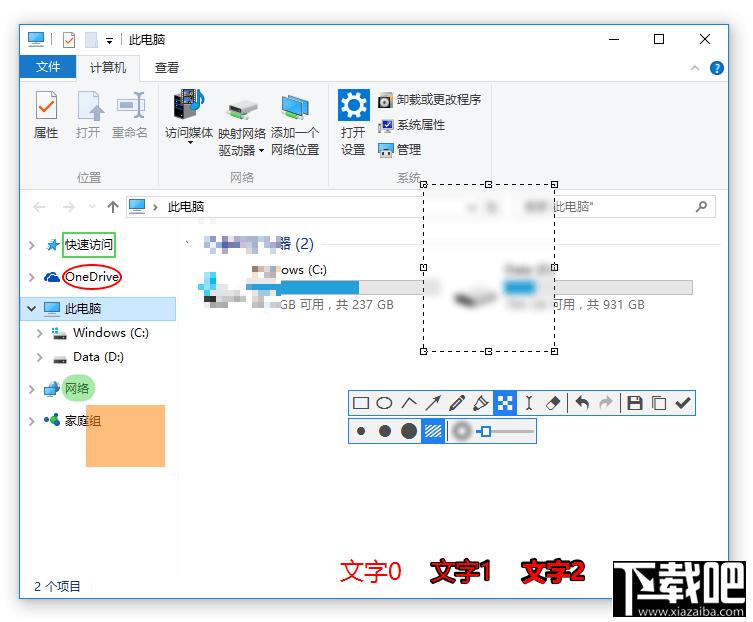Click 系统属性 in the ribbon

(x=412, y=125)
